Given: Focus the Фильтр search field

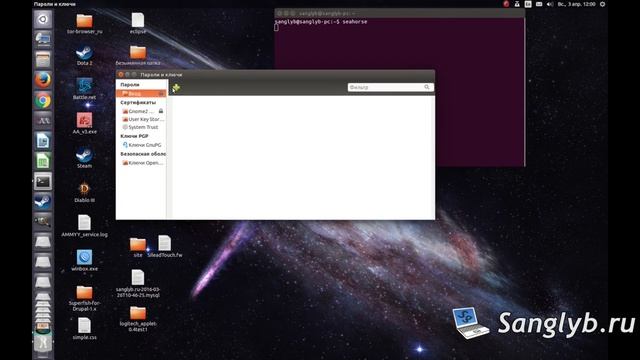Looking at the screenshot, I should 391,87.
